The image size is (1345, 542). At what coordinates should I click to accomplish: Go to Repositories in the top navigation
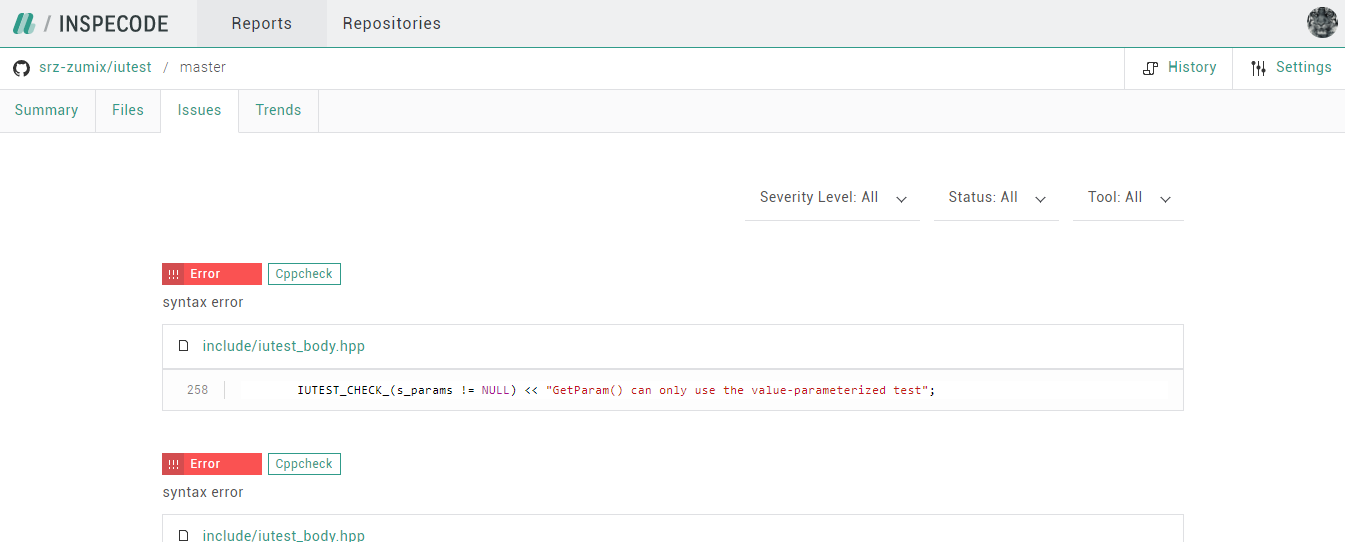[x=391, y=23]
